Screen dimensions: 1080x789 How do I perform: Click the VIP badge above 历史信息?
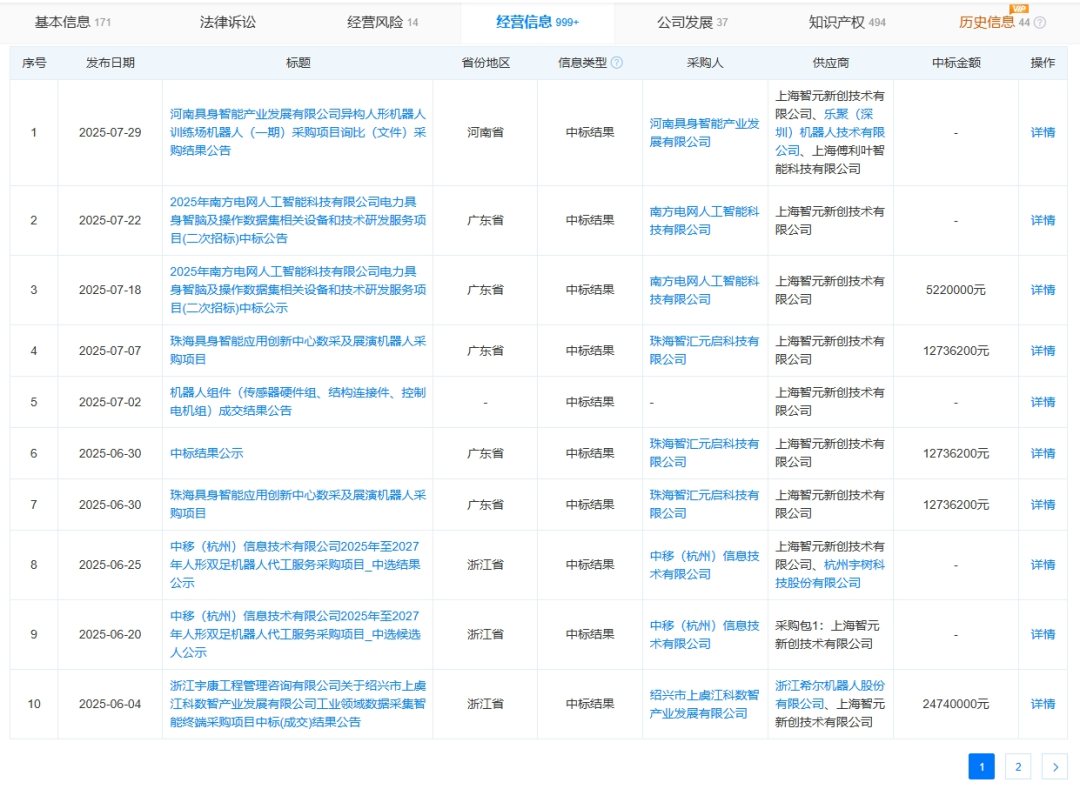[1019, 8]
